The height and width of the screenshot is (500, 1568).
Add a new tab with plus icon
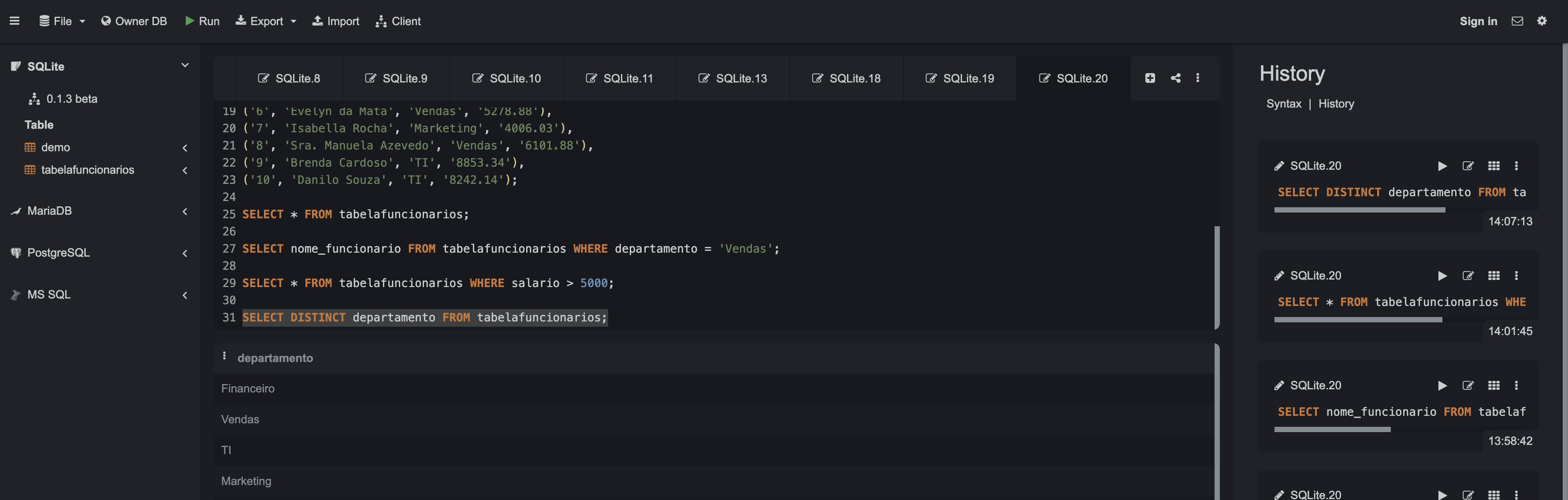(1150, 78)
